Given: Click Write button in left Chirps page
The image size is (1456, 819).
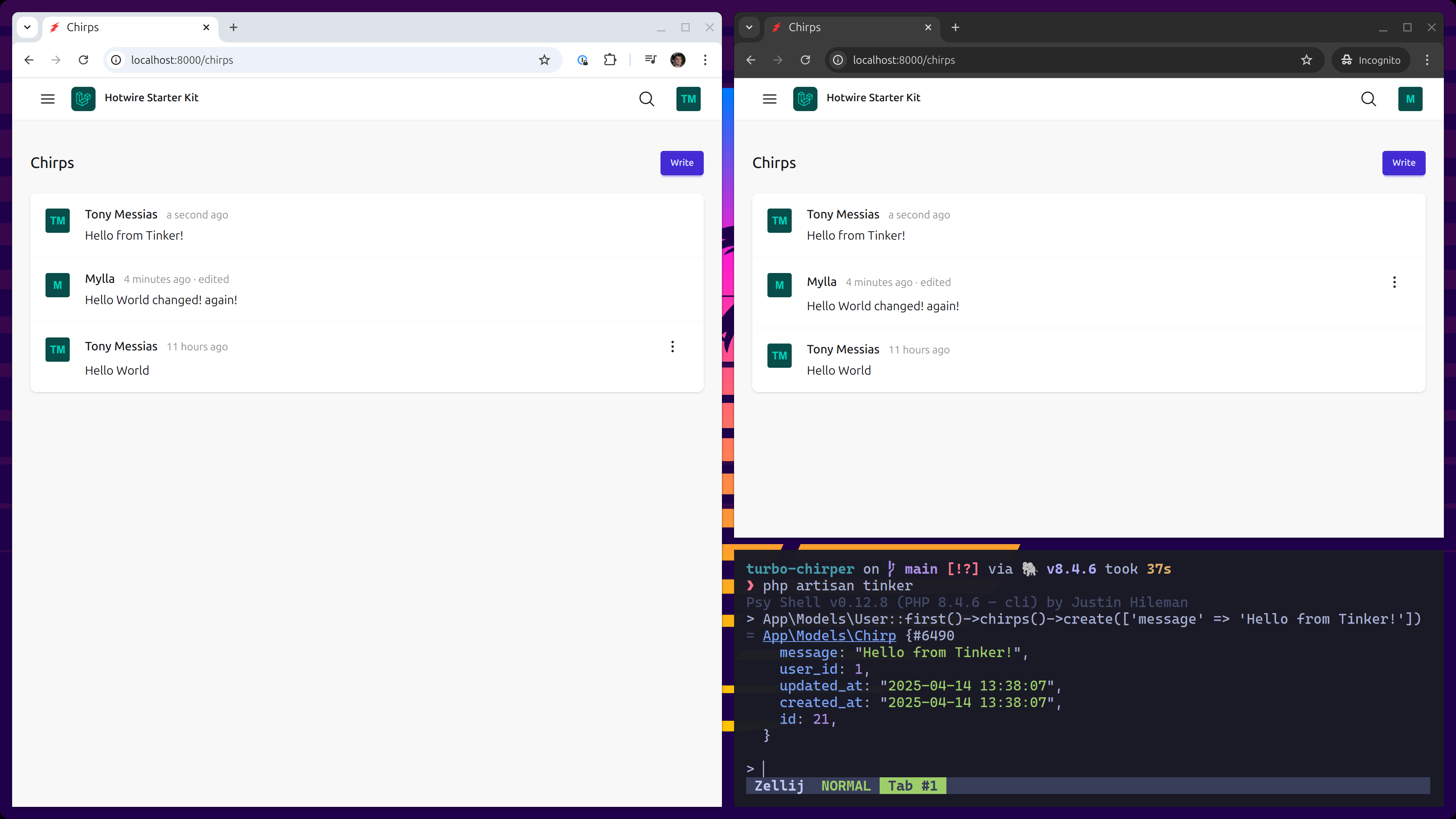Looking at the screenshot, I should coord(682,163).
